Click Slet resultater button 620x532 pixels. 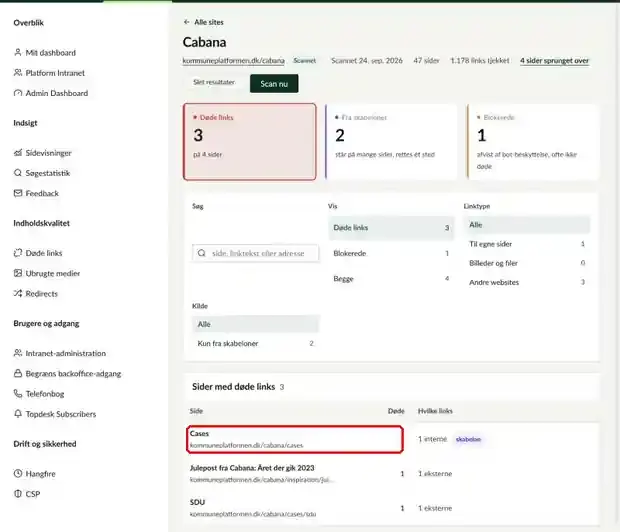[214, 82]
